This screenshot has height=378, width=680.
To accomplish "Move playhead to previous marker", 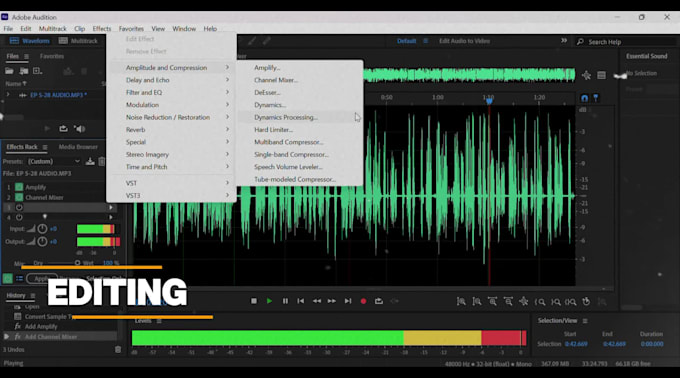I will coord(301,301).
